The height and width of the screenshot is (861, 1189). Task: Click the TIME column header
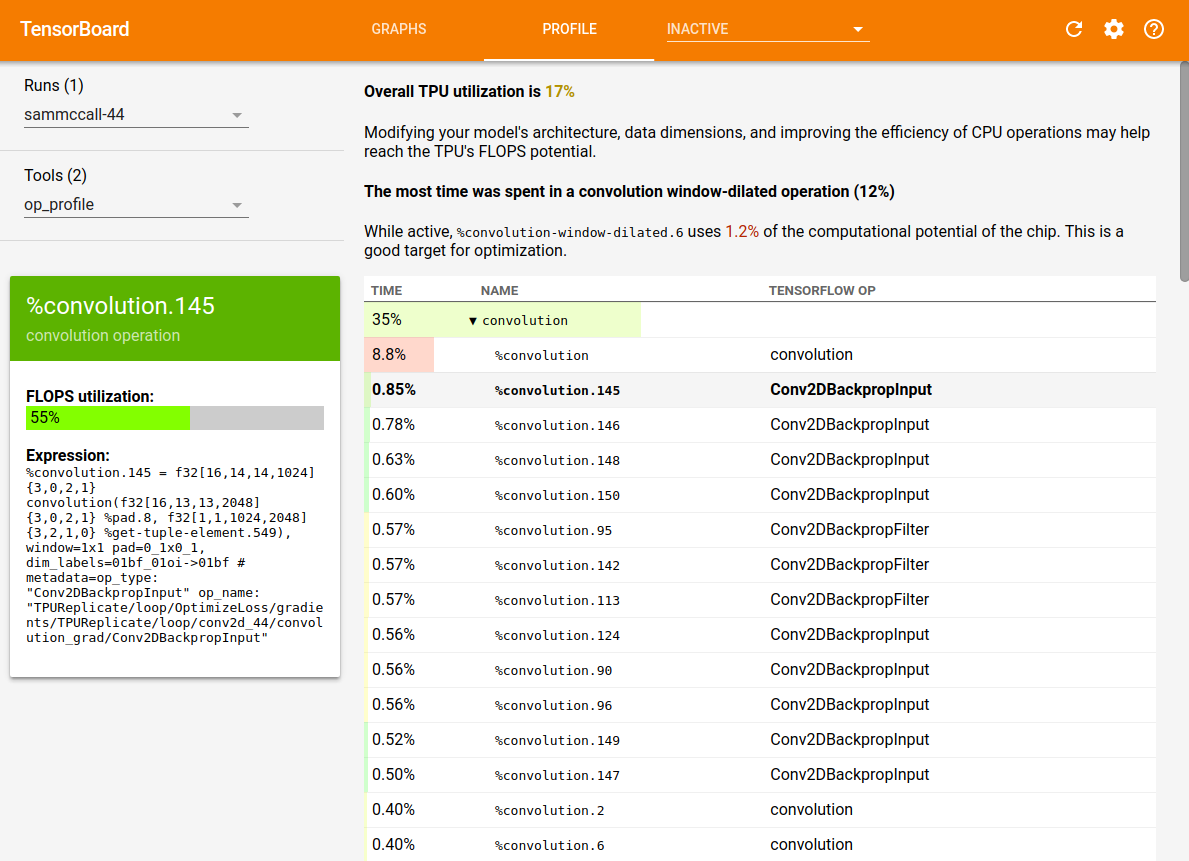(387, 291)
